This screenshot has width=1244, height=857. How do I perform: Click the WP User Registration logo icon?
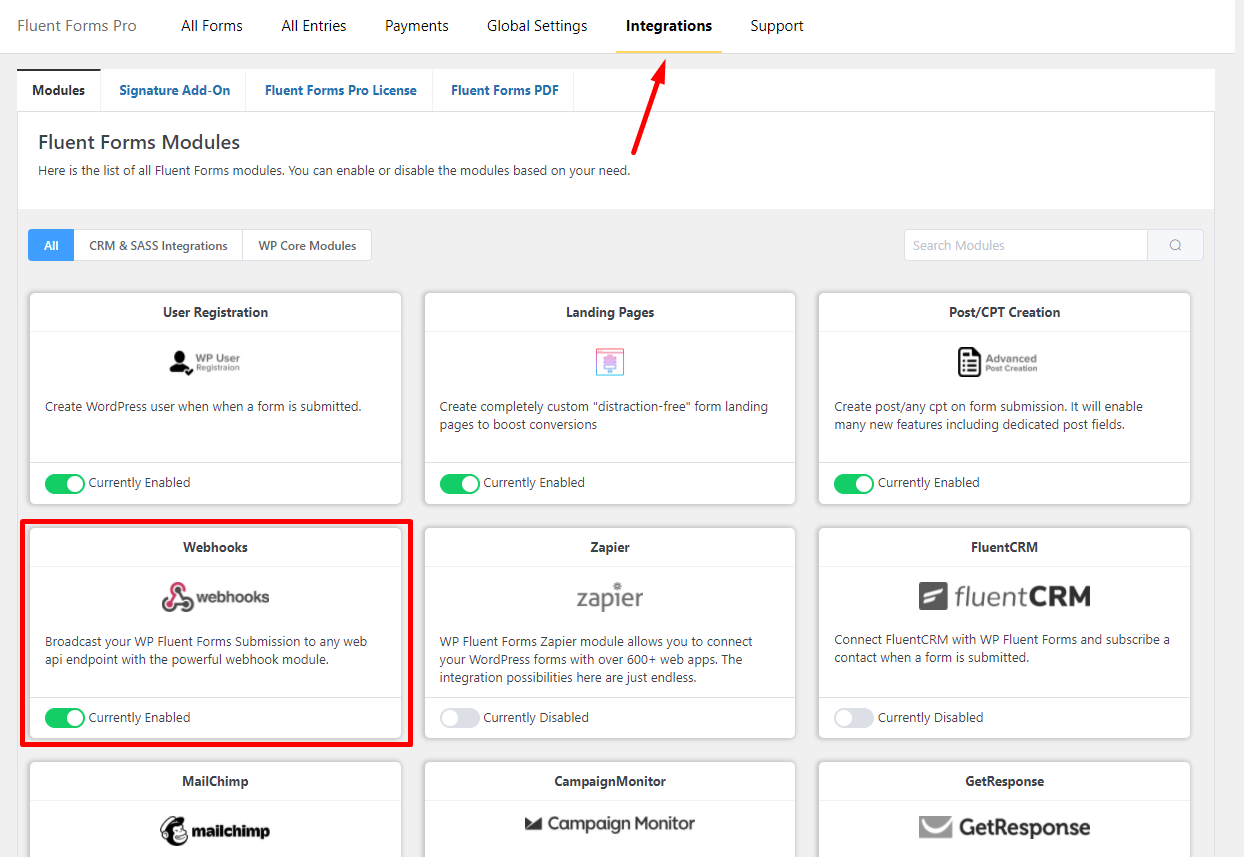pyautogui.click(x=204, y=362)
